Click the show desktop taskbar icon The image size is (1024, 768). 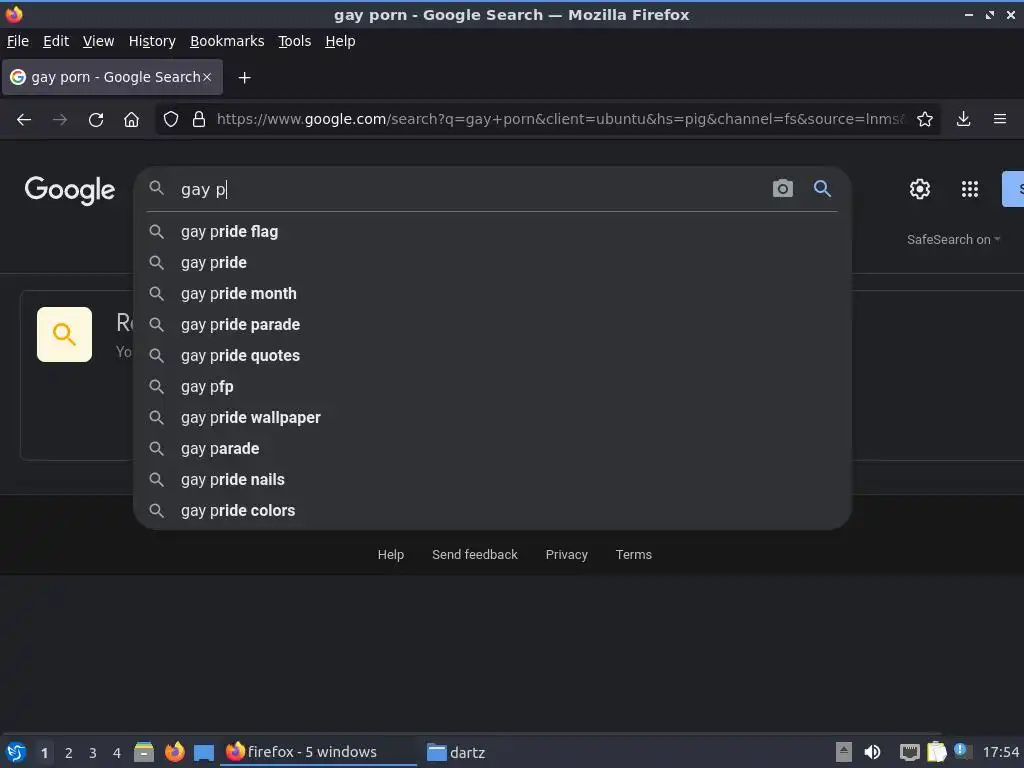click(204, 753)
